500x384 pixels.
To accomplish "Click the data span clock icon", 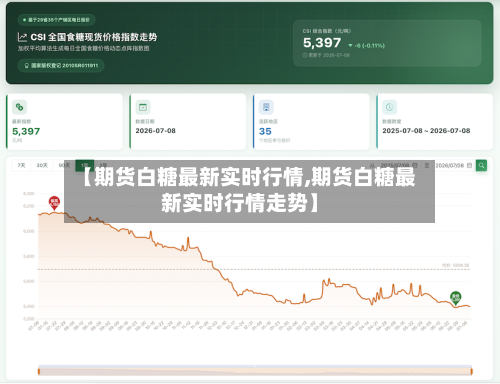I will [x=389, y=107].
